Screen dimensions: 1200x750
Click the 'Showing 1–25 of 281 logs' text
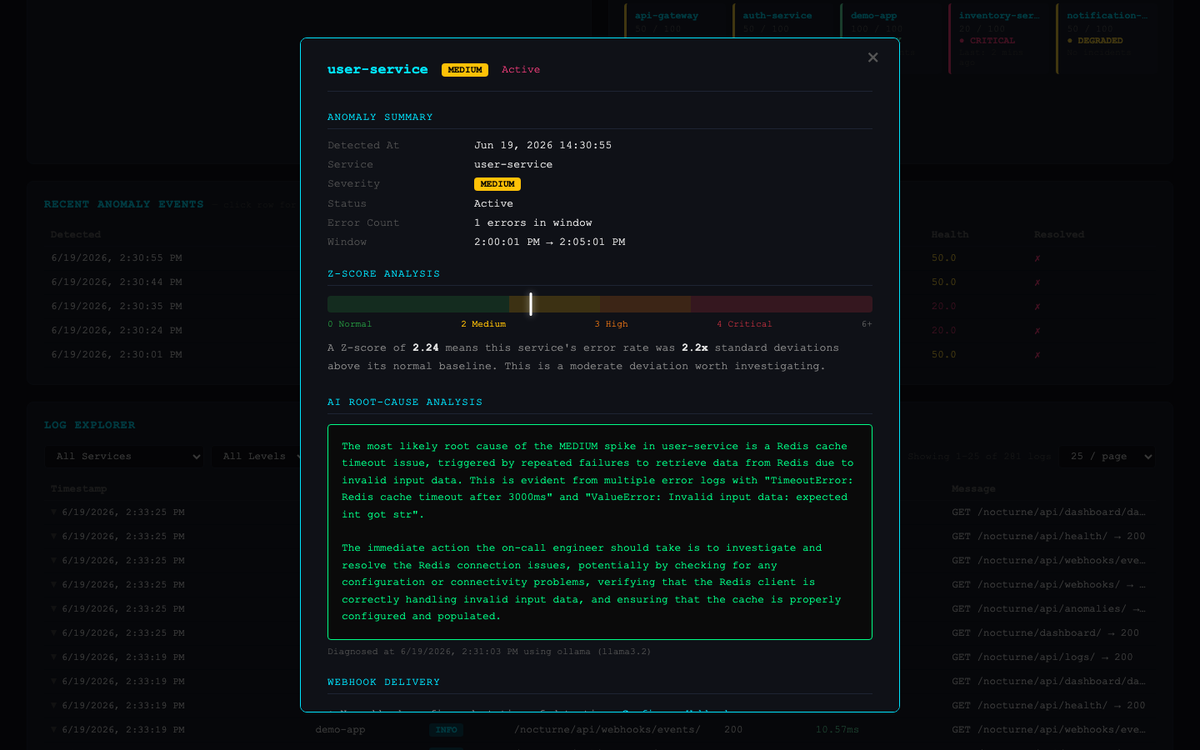pos(978,456)
